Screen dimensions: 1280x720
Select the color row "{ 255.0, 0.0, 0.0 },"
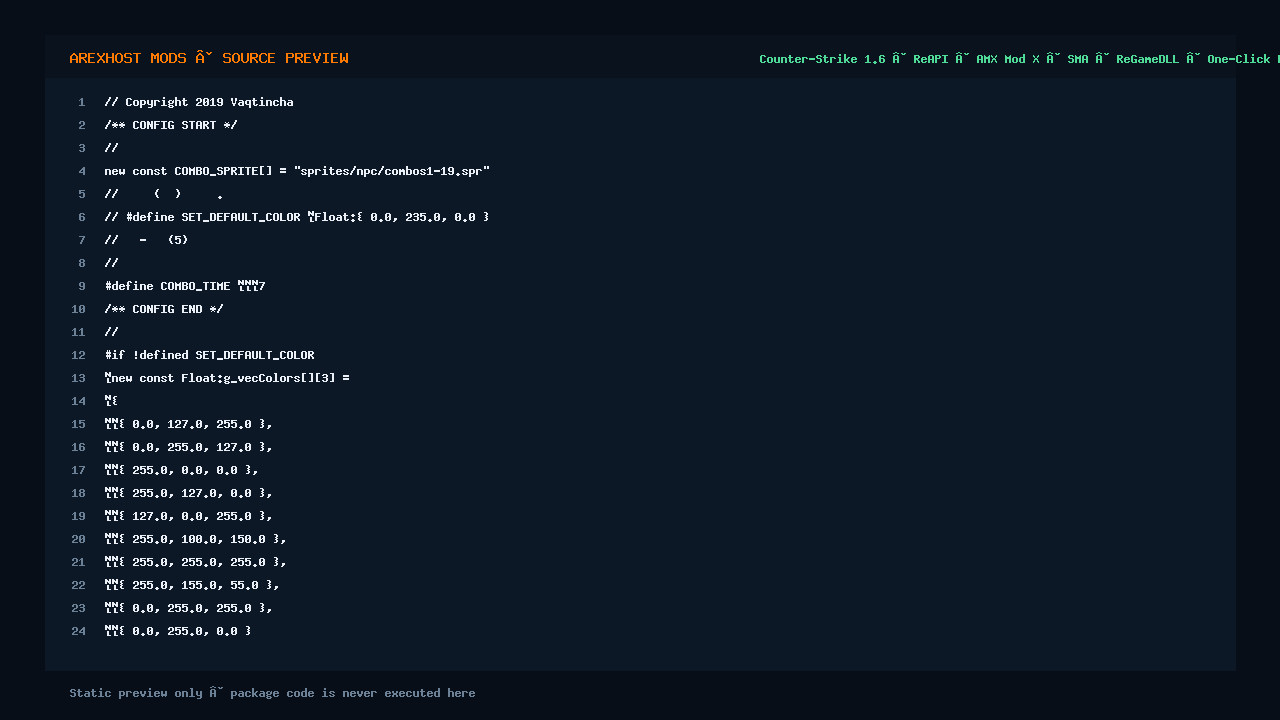182,470
